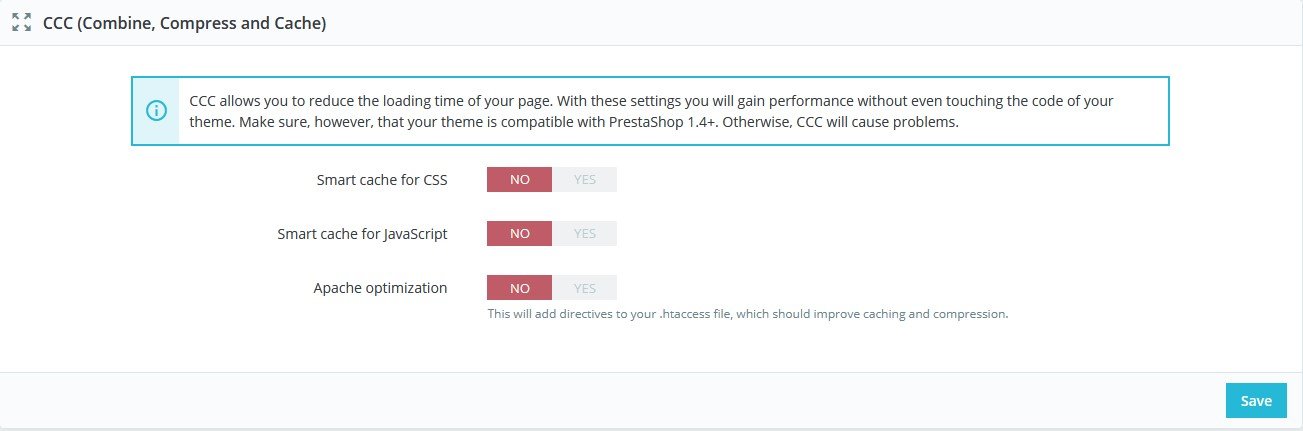1303x431 pixels.
Task: Click the info circle icon in the notice
Action: (x=156, y=111)
